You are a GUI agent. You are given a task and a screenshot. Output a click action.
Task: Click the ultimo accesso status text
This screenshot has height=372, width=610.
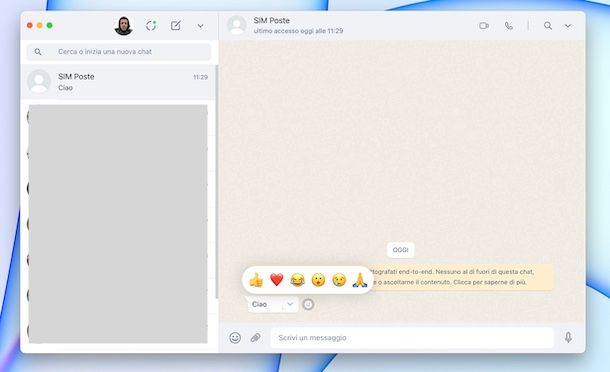298,31
